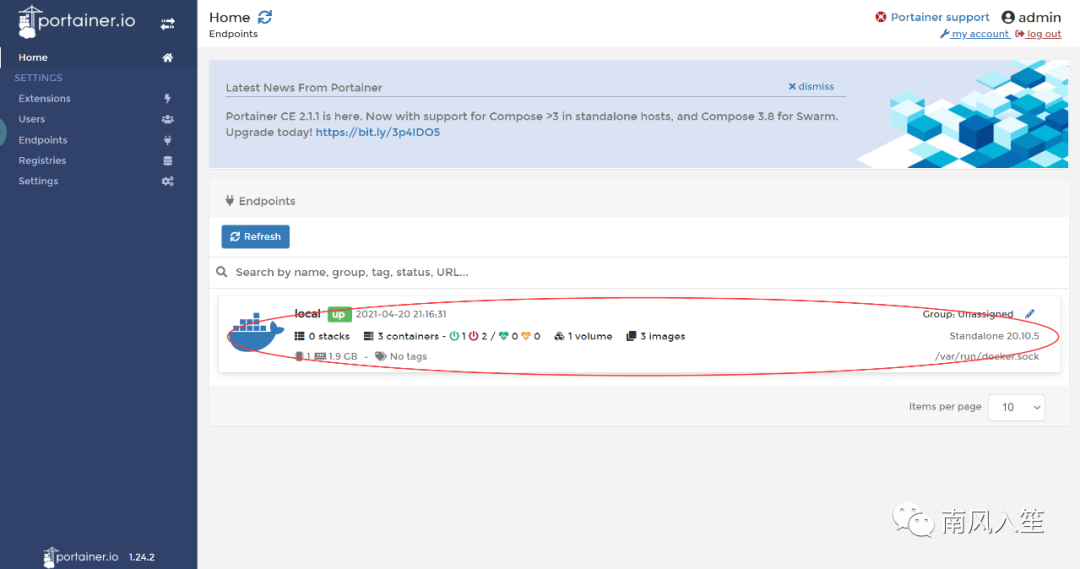Click the volume cubes icon
The image size is (1080, 569).
559,336
